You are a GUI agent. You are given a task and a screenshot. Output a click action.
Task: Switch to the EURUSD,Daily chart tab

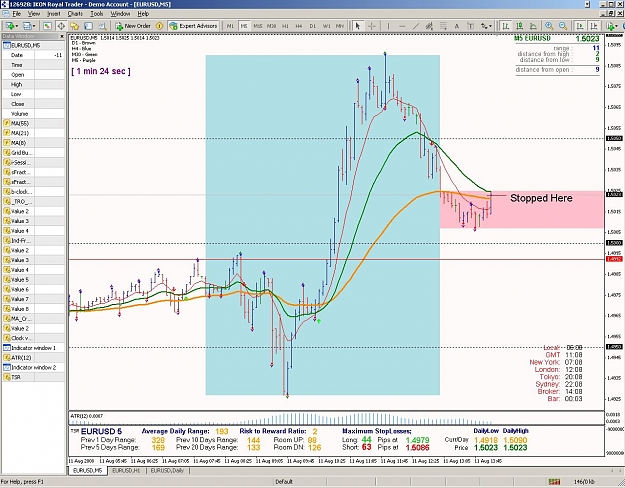point(167,471)
